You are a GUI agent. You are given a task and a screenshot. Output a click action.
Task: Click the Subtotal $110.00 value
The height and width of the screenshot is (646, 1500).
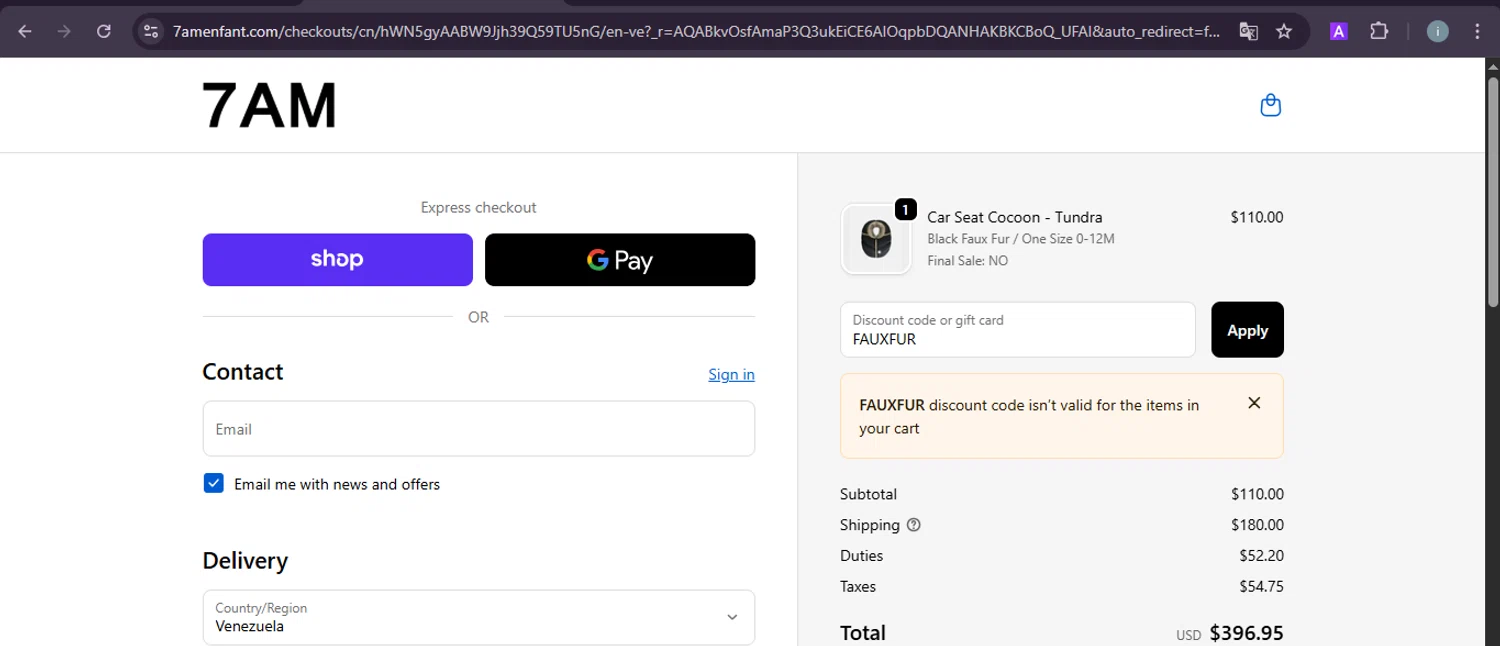[1258, 494]
